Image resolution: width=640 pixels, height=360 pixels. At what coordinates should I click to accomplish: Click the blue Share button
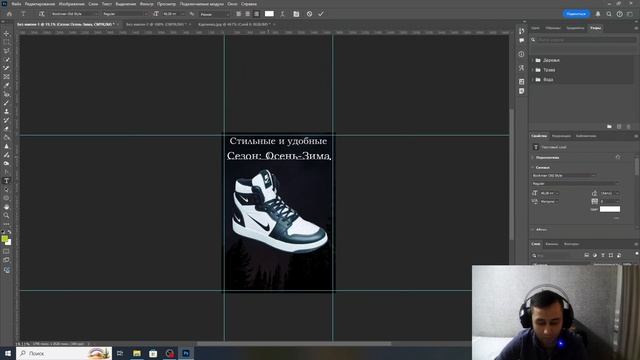point(576,14)
